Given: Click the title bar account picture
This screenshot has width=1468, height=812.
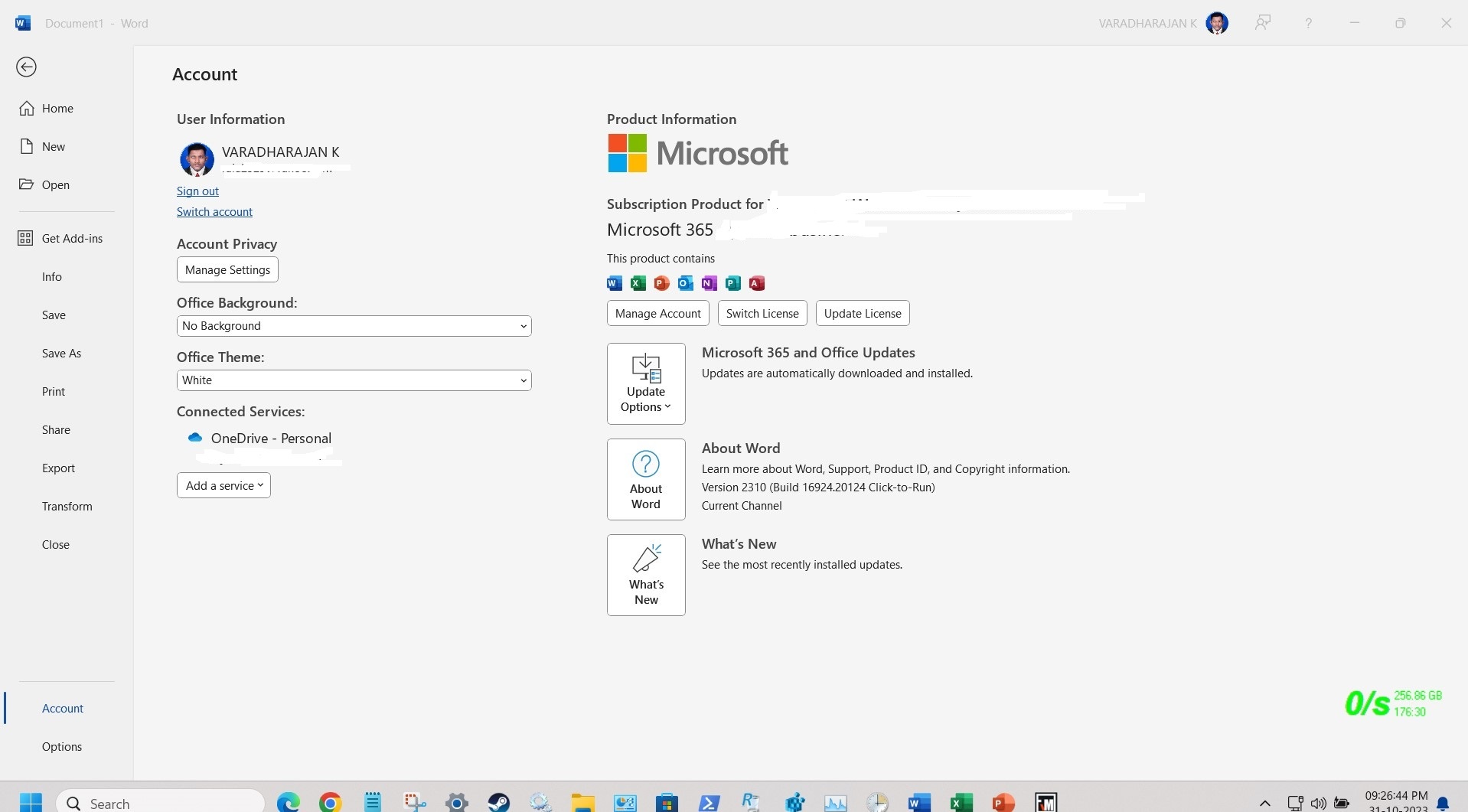Looking at the screenshot, I should click(1217, 23).
